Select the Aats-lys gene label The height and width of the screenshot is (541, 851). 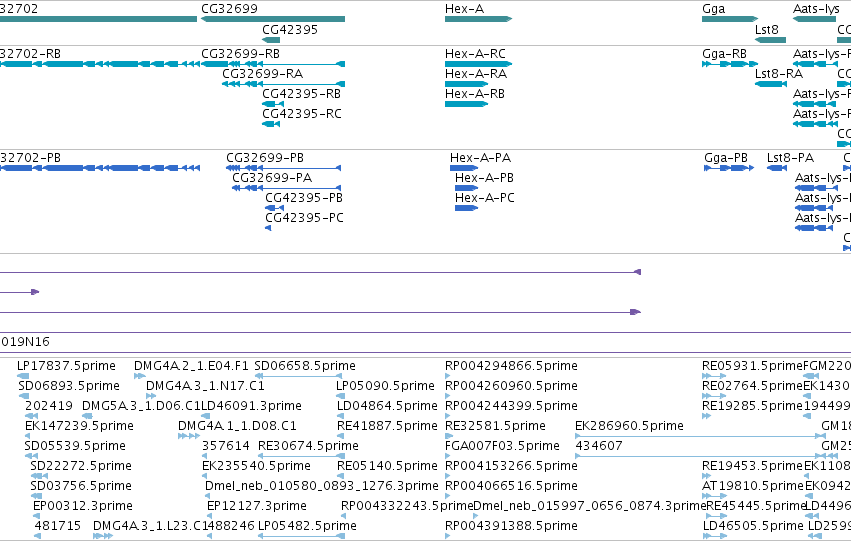point(816,9)
